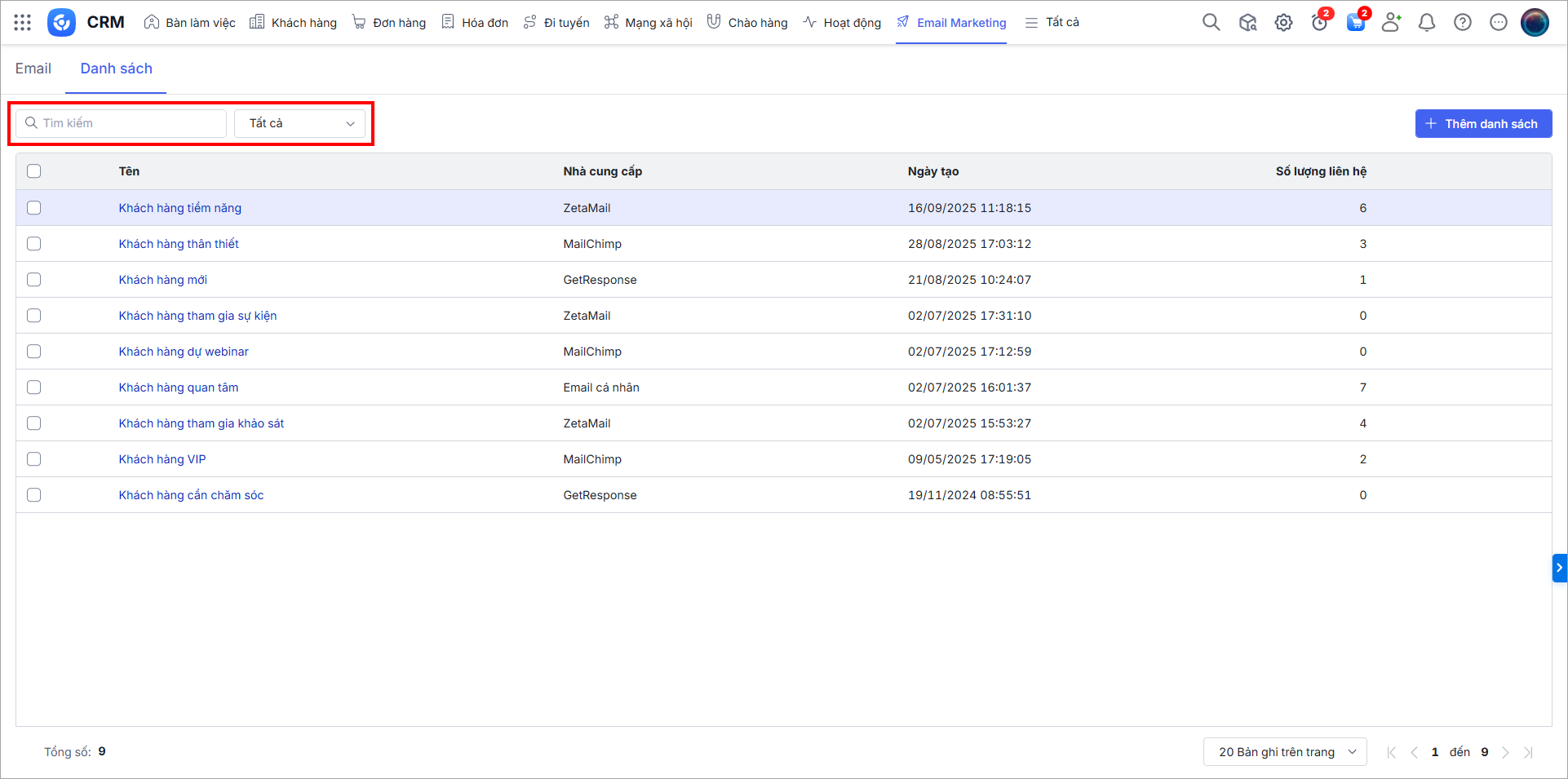Select the Khách hàng VIP row checkbox

[33, 459]
